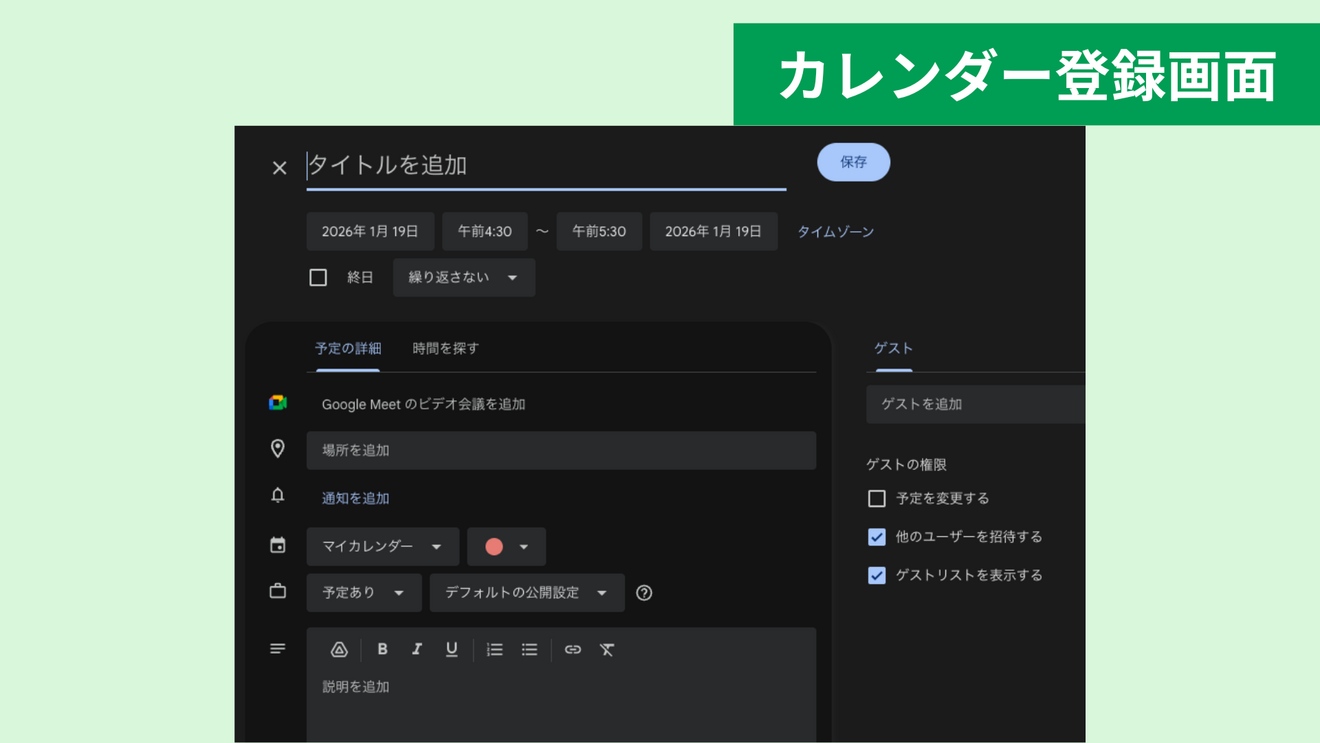The image size is (1320, 743).
Task: Click the calendar icon beside マイカレンダー
Action: click(278, 546)
